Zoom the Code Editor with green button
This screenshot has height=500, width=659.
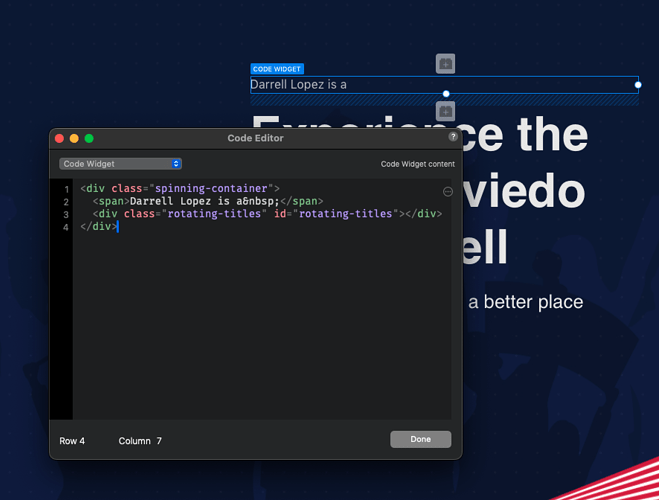click(x=89, y=138)
